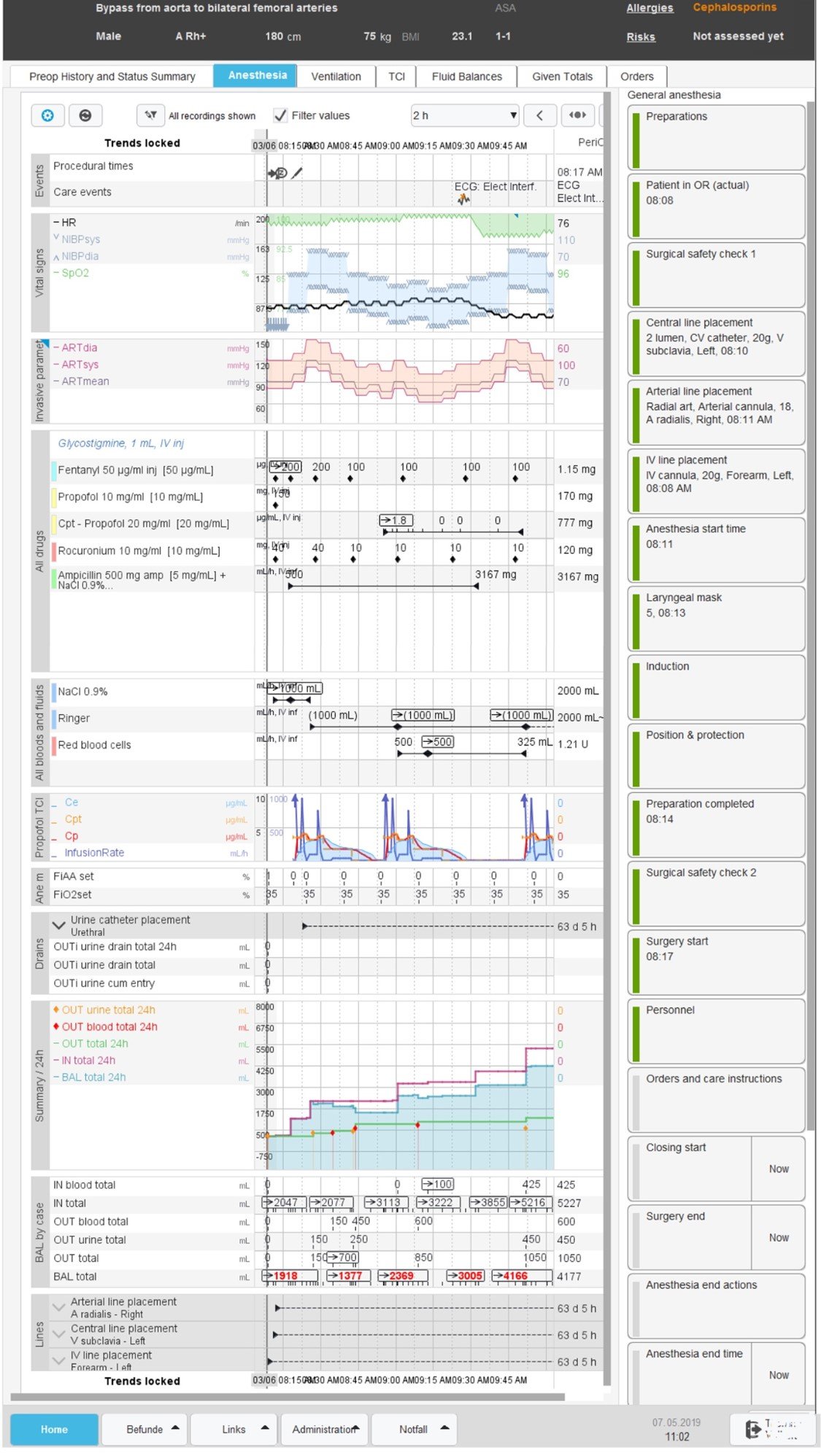
Task: Click the Propofol 10 mg/ml yellow color swatch
Action: (54, 497)
